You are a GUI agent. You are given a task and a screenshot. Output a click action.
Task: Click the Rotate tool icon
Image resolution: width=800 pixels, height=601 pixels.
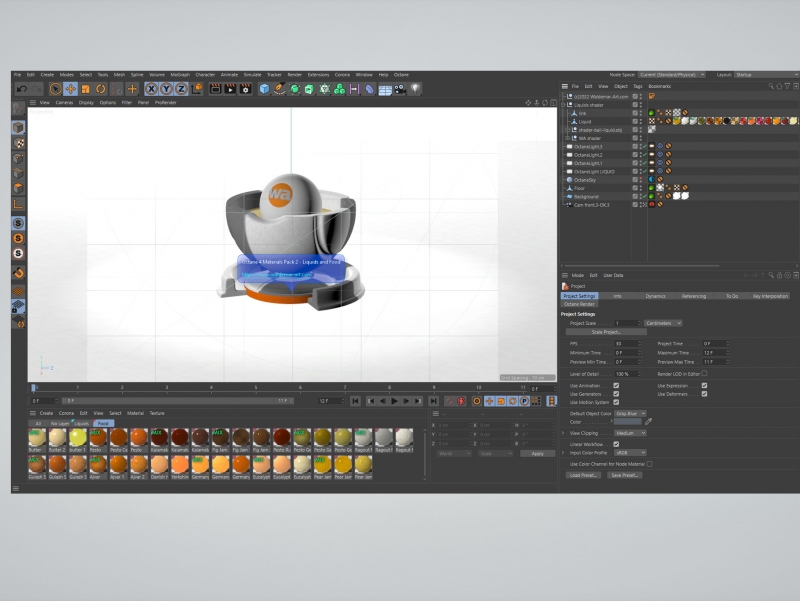[101, 89]
